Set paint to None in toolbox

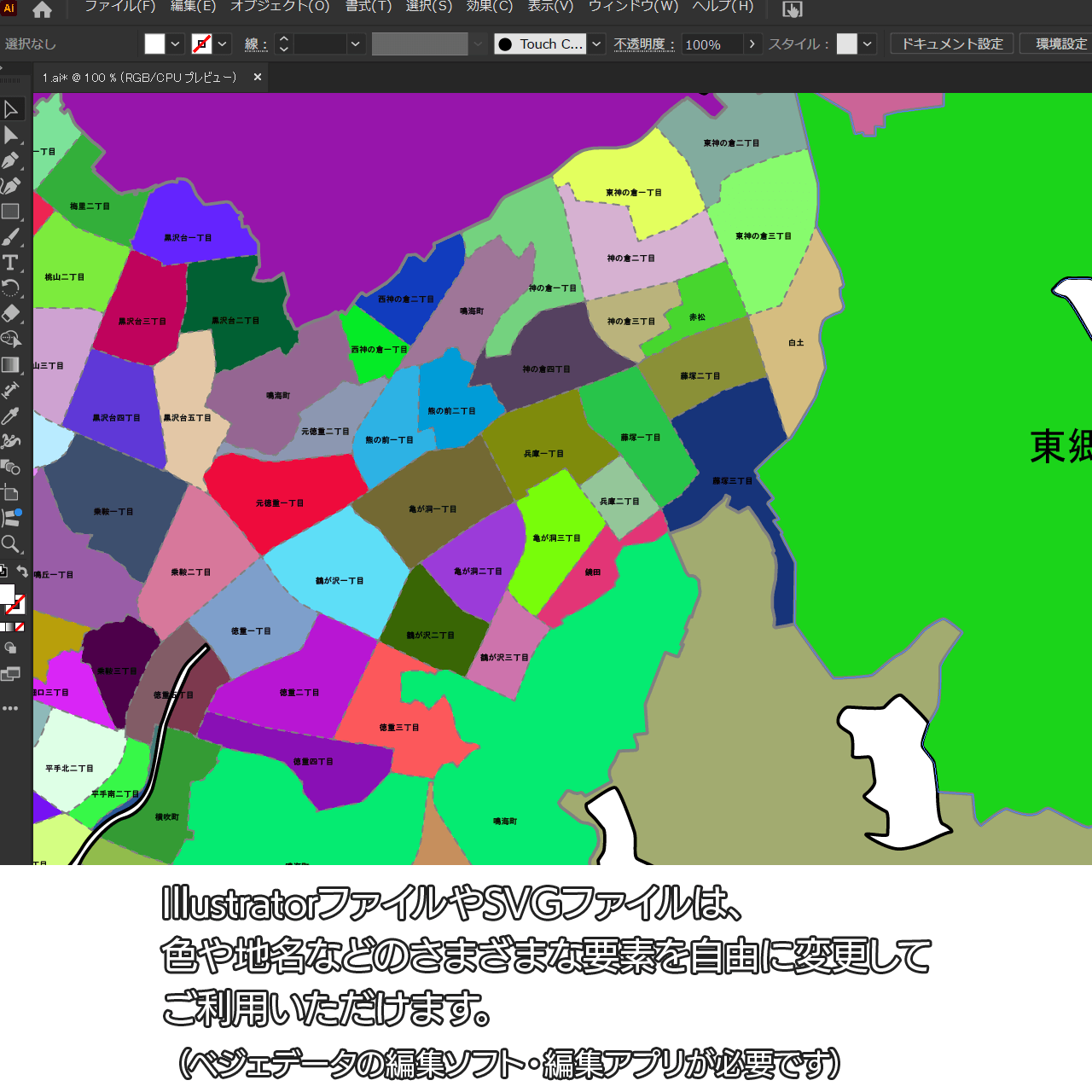click(20, 627)
